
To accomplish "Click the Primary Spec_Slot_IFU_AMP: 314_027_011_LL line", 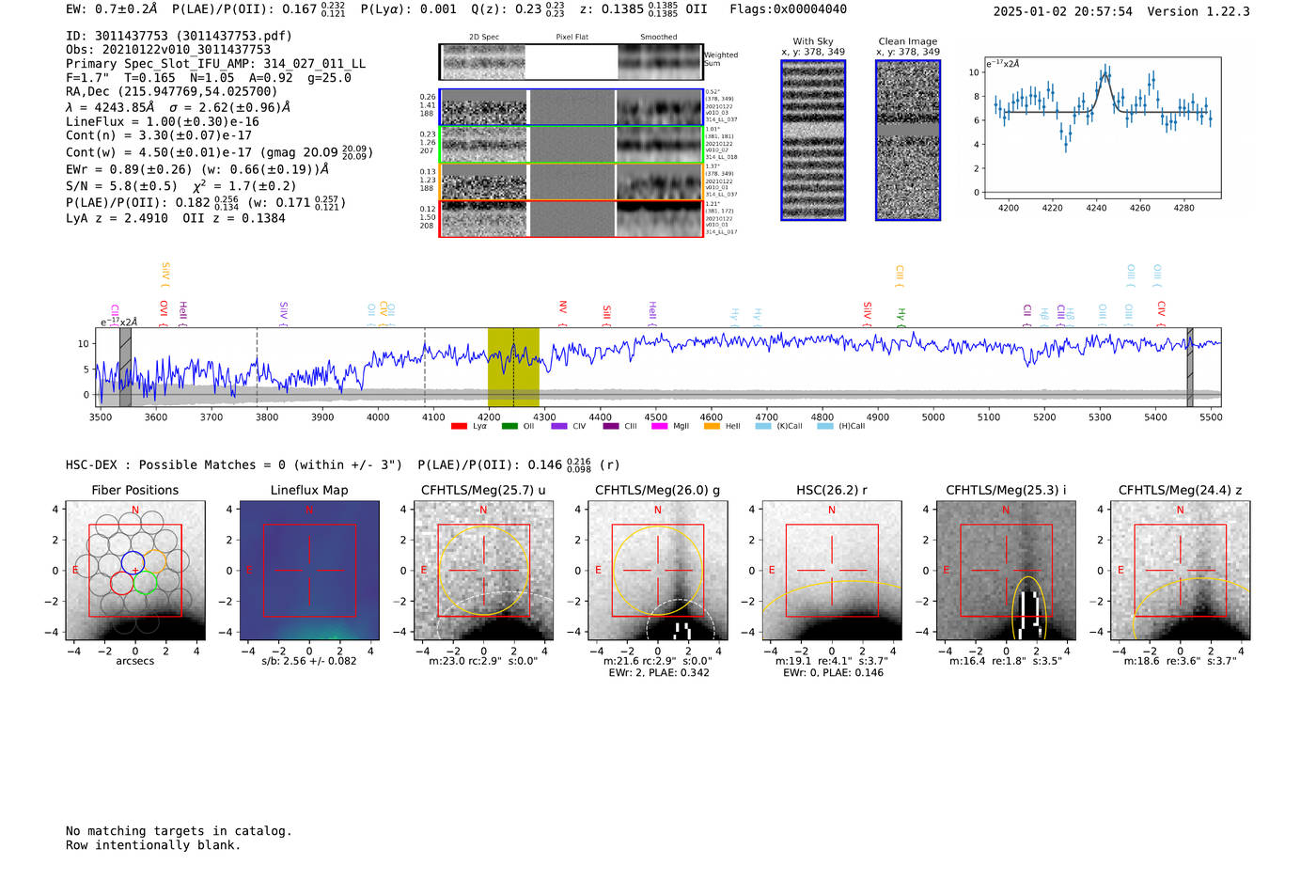I will click(215, 64).
